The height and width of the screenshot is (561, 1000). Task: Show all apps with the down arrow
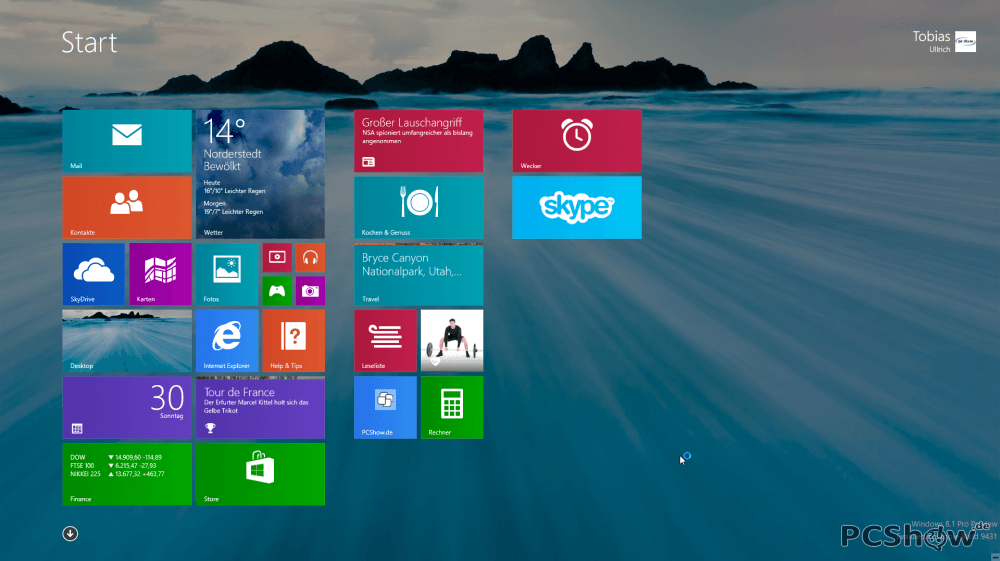70,534
